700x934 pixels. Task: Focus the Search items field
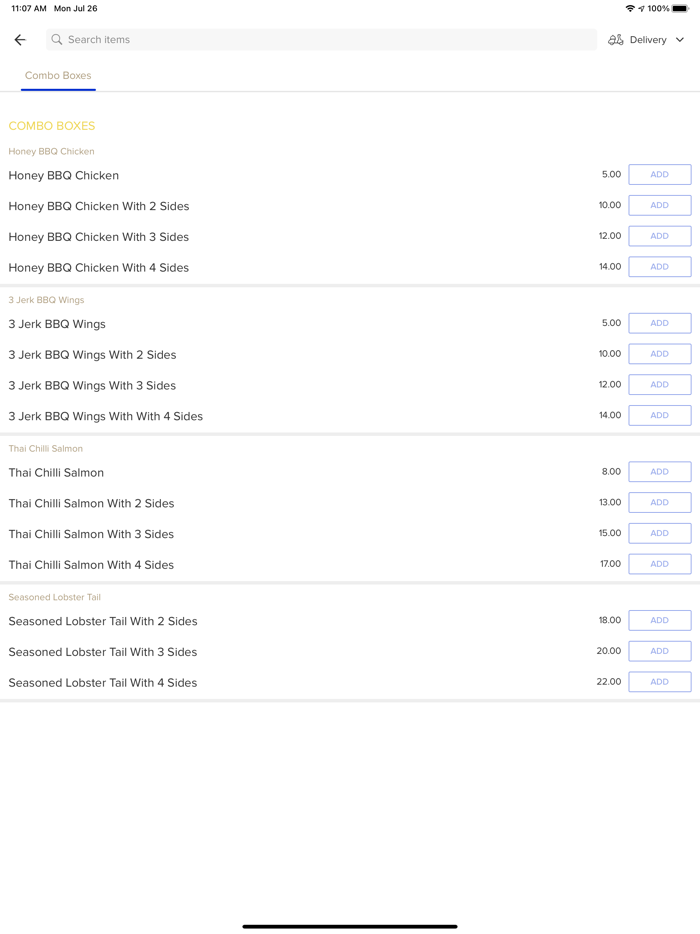pos(320,40)
